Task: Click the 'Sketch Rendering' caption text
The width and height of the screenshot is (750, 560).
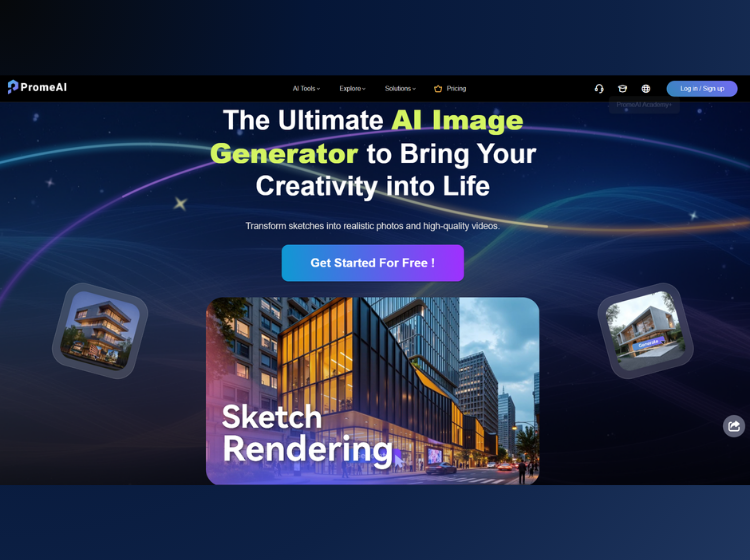Action: pyautogui.click(x=306, y=434)
